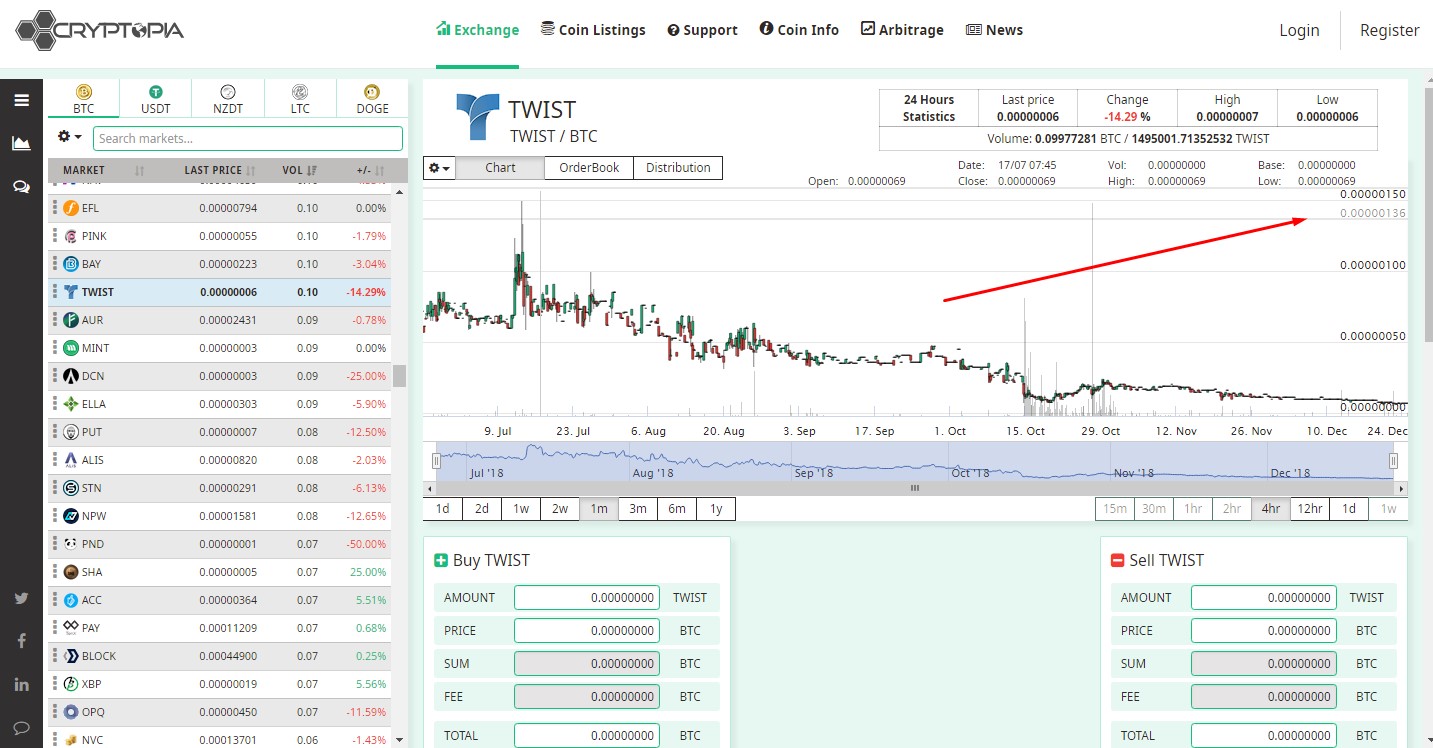The height and width of the screenshot is (748, 1433).
Task: Click left handle of chart navigator
Action: pos(436,461)
